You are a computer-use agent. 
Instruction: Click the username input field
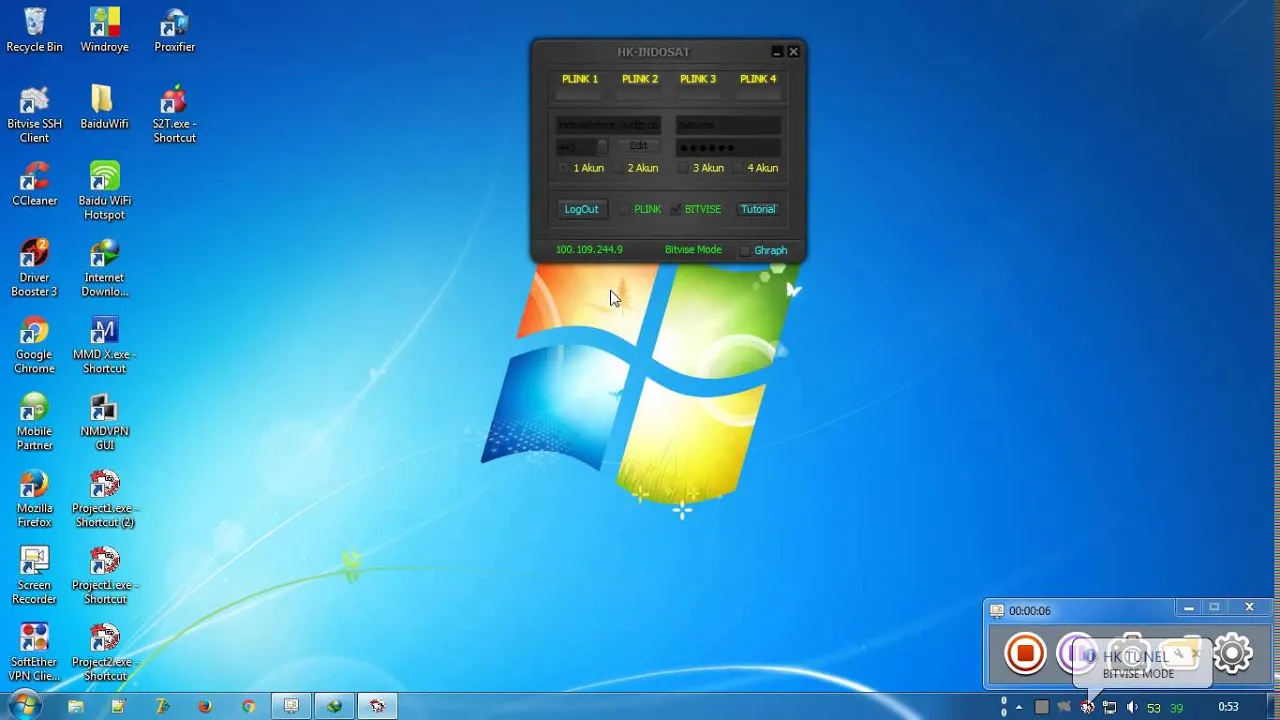[728, 125]
